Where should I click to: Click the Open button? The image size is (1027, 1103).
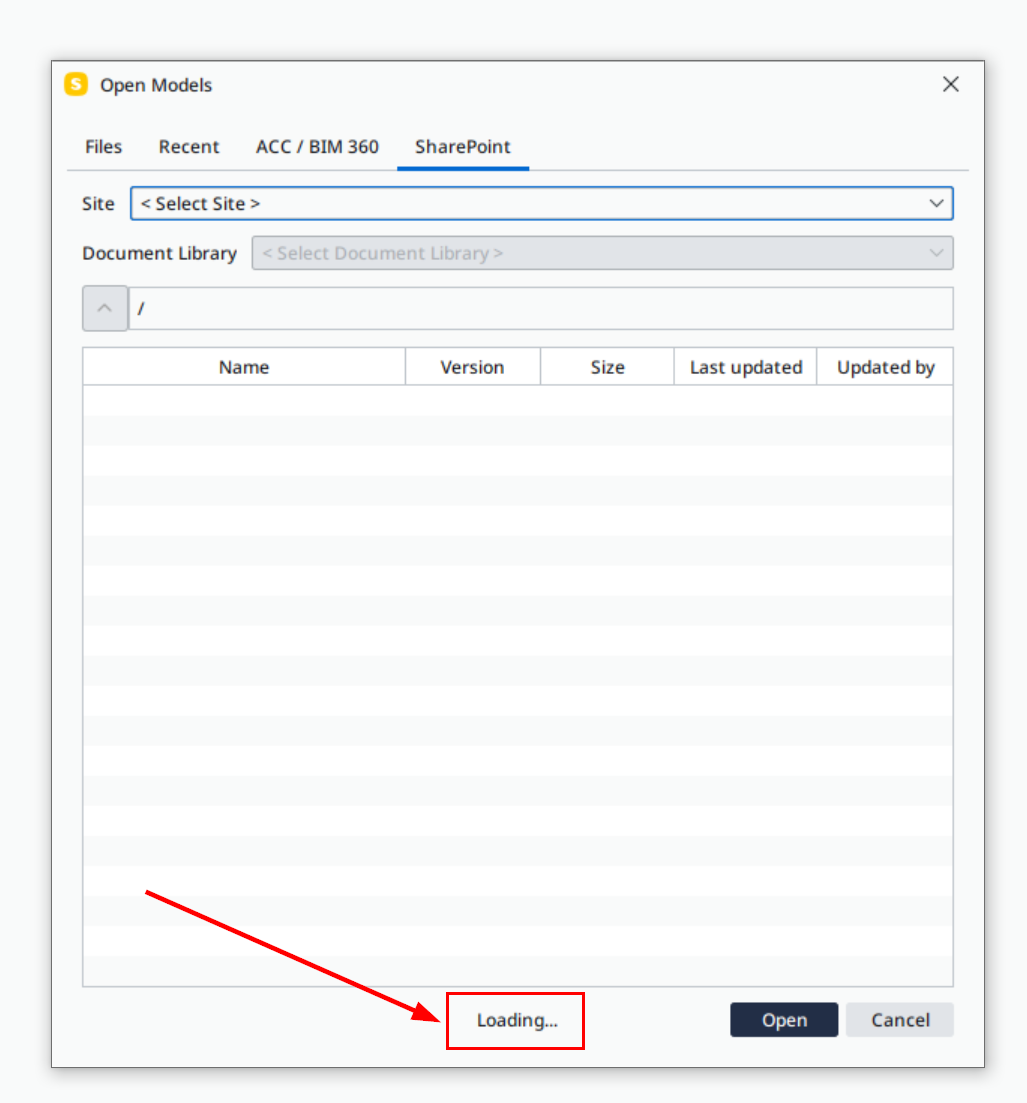(784, 1019)
